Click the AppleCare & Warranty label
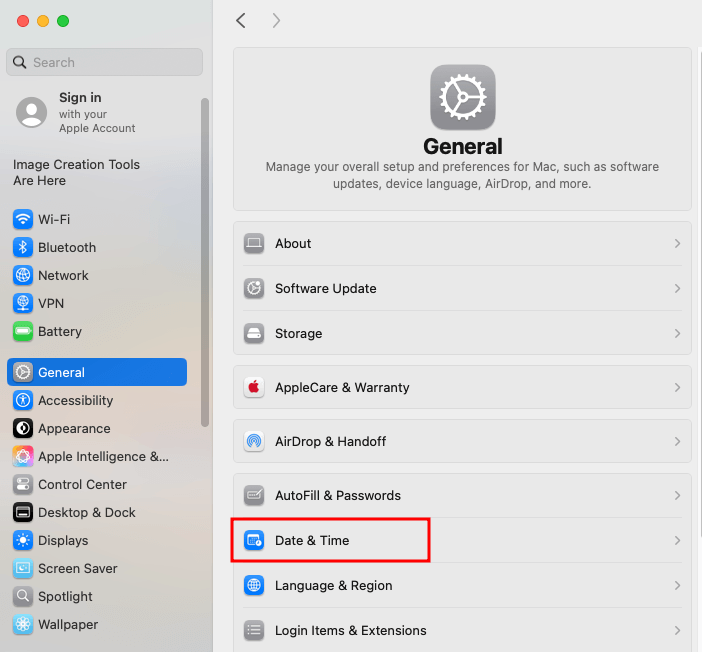Image resolution: width=702 pixels, height=652 pixels. click(x=342, y=387)
